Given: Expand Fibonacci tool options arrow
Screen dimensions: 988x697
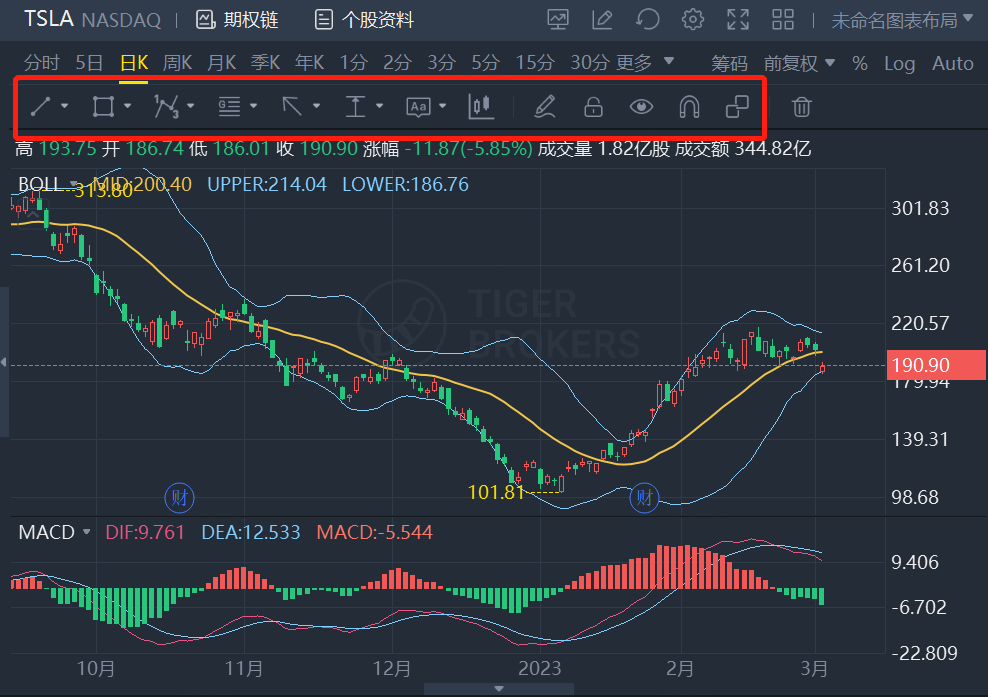Looking at the screenshot, I should [x=253, y=107].
